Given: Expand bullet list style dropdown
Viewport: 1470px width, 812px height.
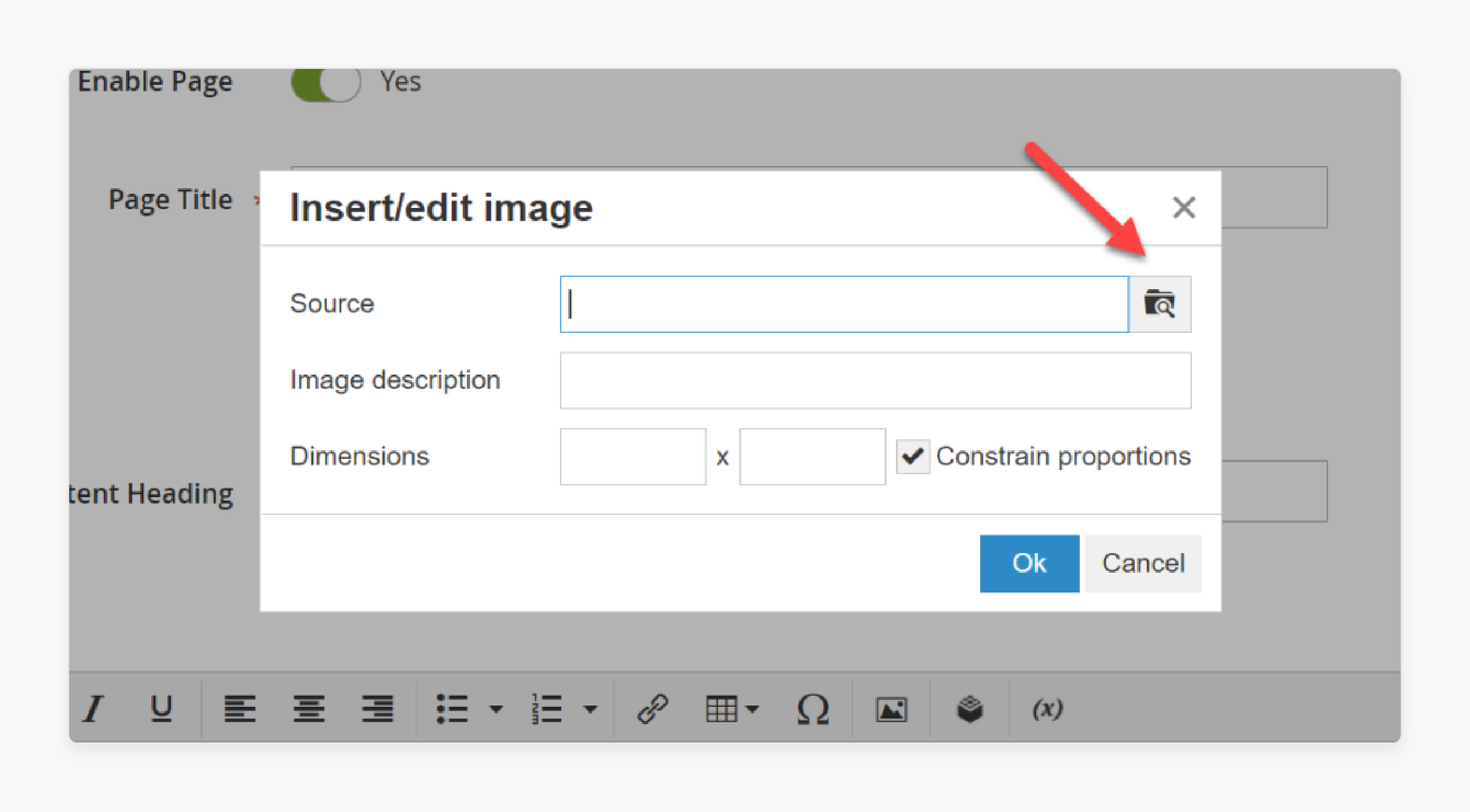Looking at the screenshot, I should pos(496,709).
